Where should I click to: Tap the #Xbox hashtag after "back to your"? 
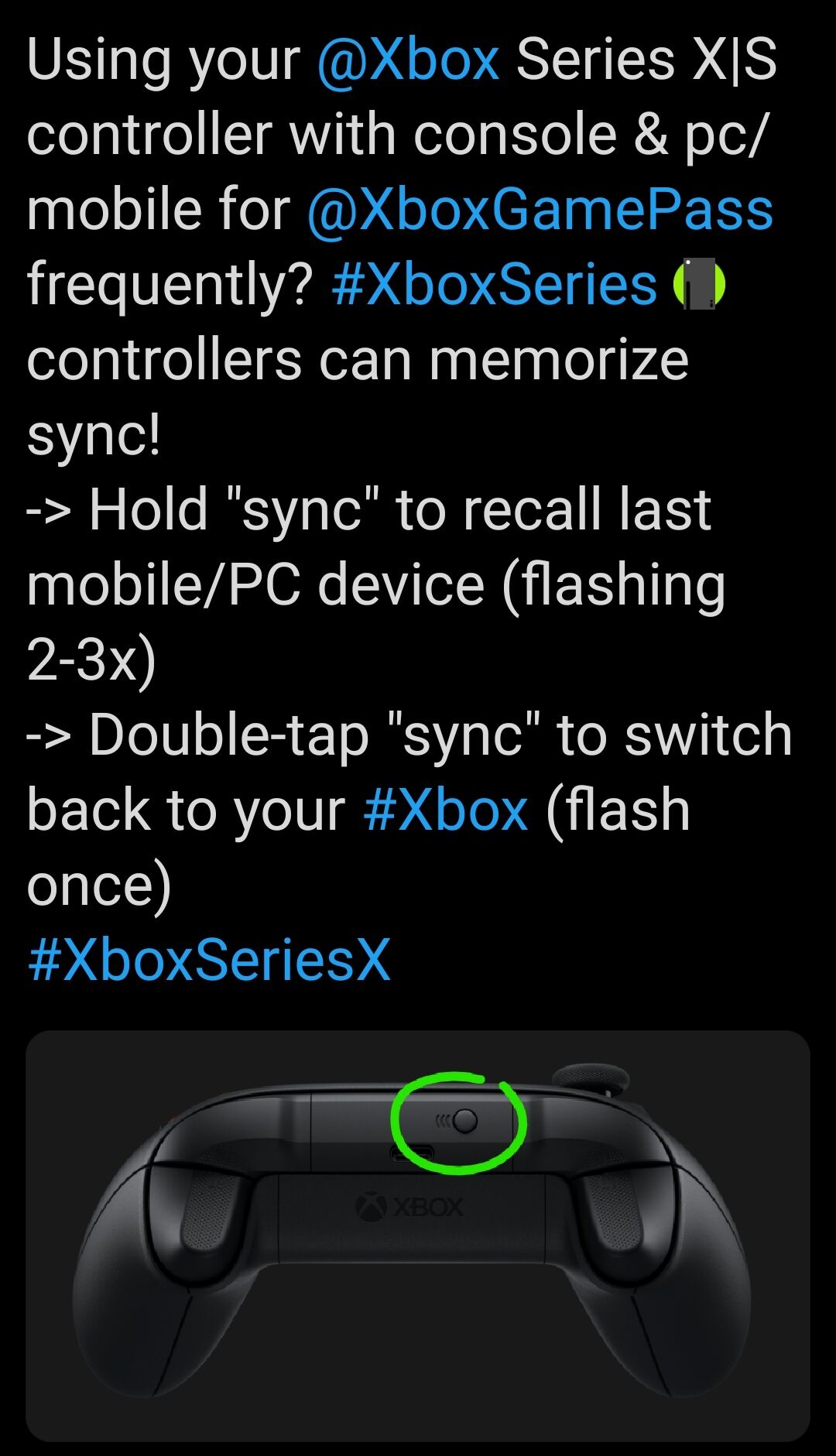(445, 810)
